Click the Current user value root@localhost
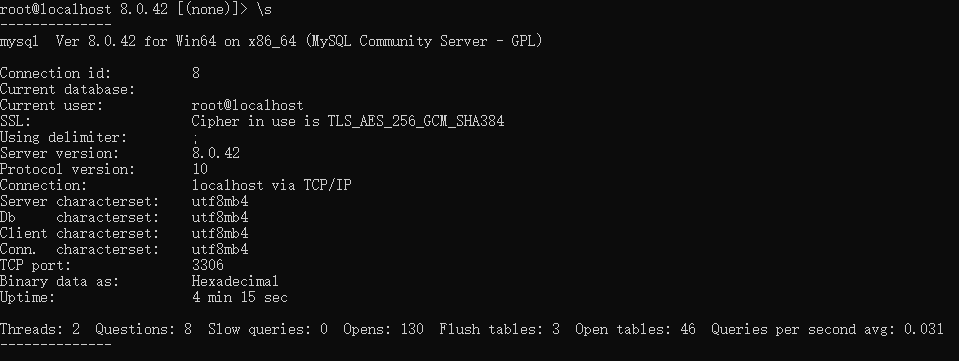This screenshot has height=361, width=959. pos(247,106)
